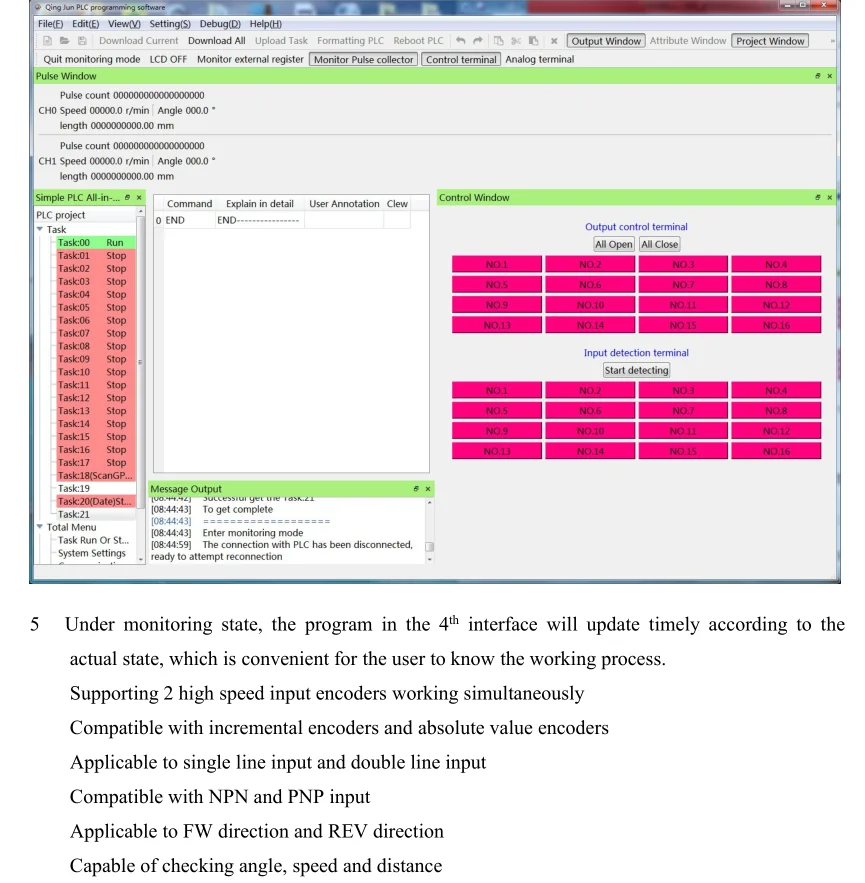865x883 pixels.
Task: Click the All Open button
Action: 614,244
